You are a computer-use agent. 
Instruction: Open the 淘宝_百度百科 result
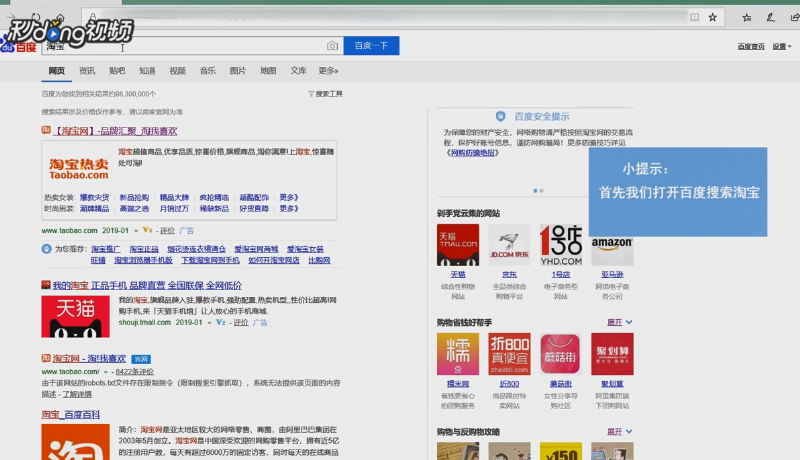click(x=70, y=415)
